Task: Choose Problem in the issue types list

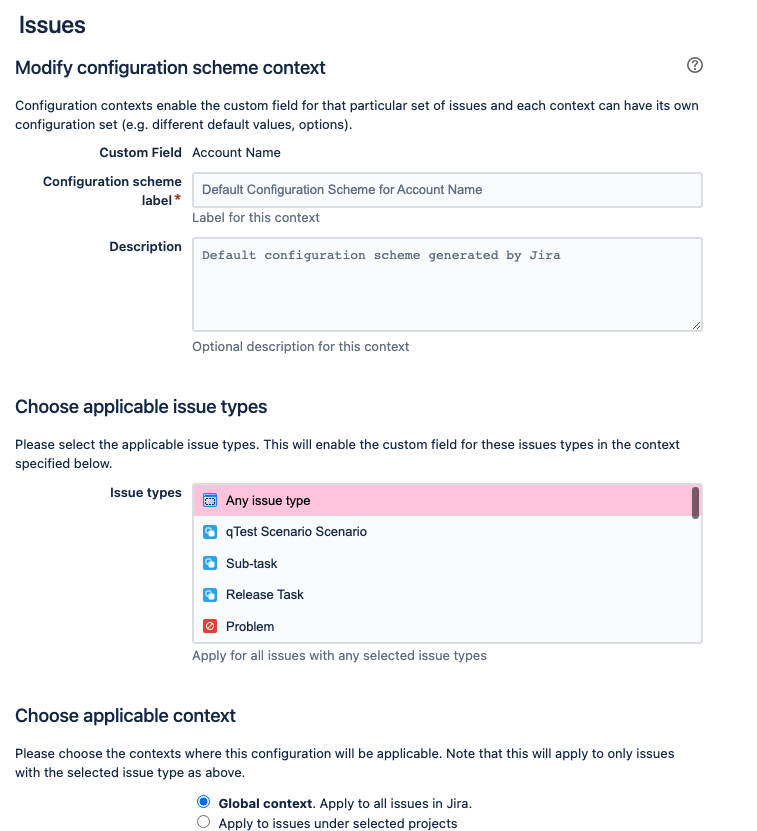Action: 443,626
